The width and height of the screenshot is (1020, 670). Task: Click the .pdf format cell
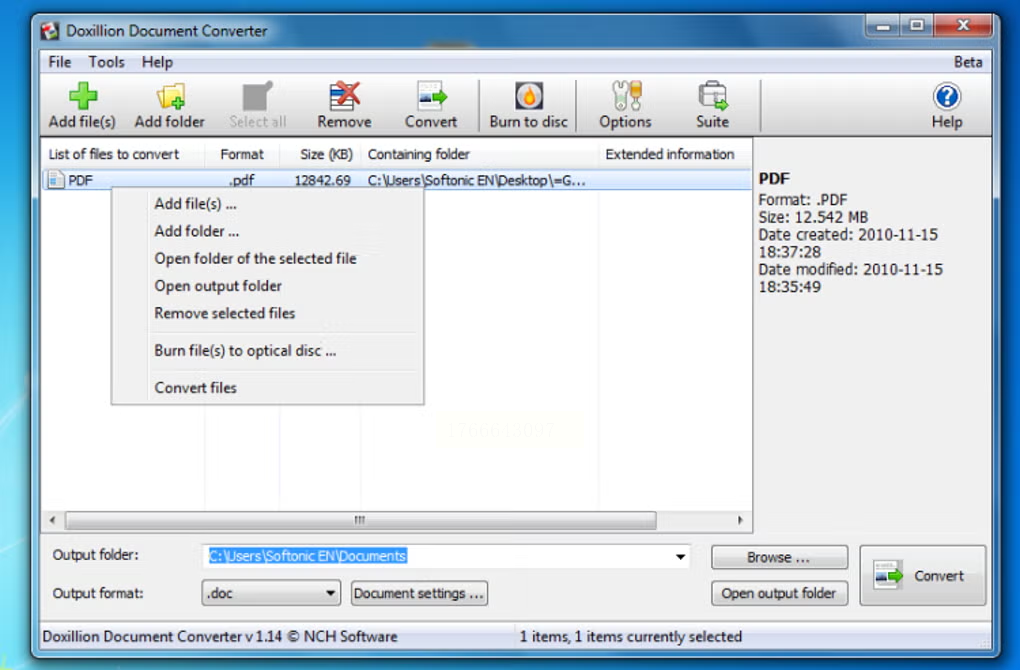pyautogui.click(x=241, y=180)
